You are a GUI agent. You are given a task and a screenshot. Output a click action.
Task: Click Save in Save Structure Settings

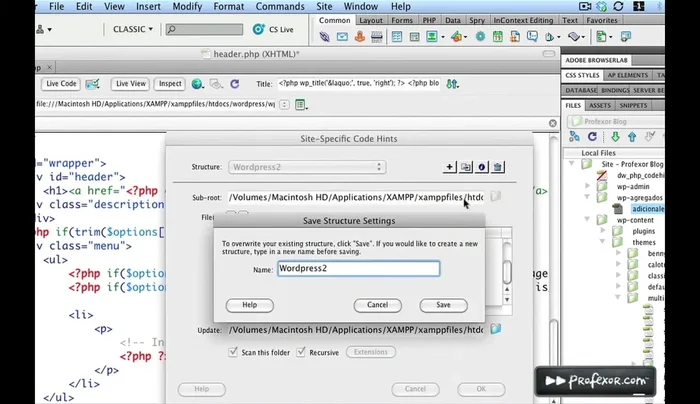[443, 305]
